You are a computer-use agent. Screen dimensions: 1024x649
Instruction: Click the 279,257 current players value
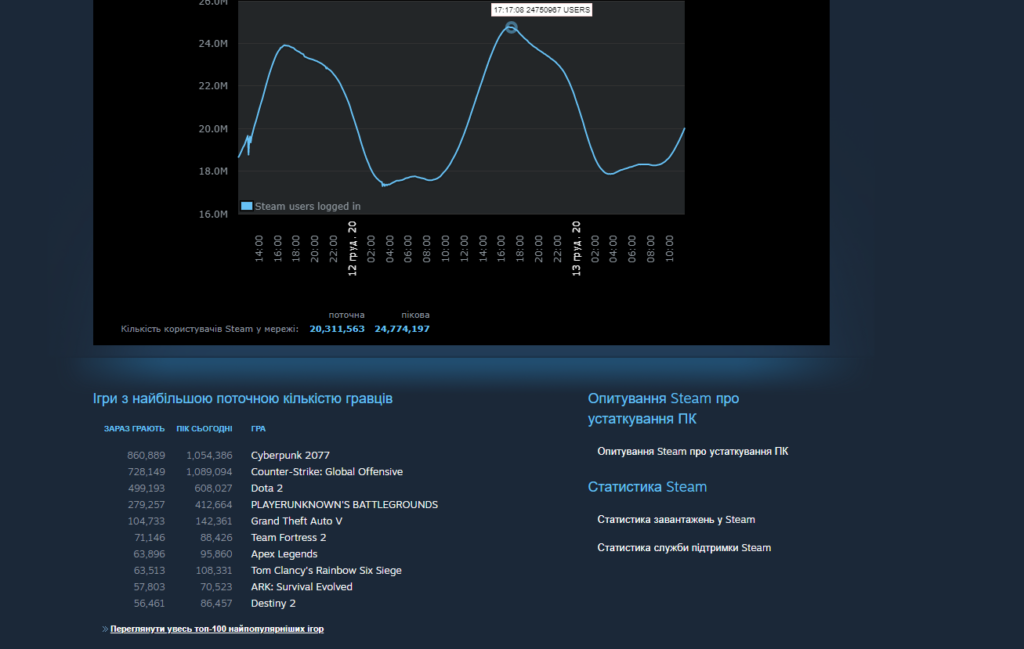pyautogui.click(x=146, y=505)
